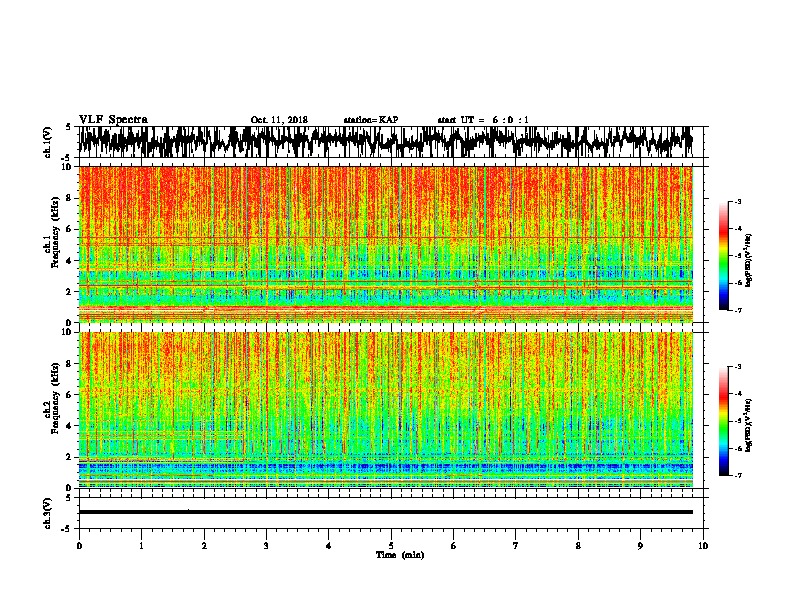
Task: Click the '4' kHz tick on ch.2 frequency axis
Action: pyautogui.click(x=70, y=426)
